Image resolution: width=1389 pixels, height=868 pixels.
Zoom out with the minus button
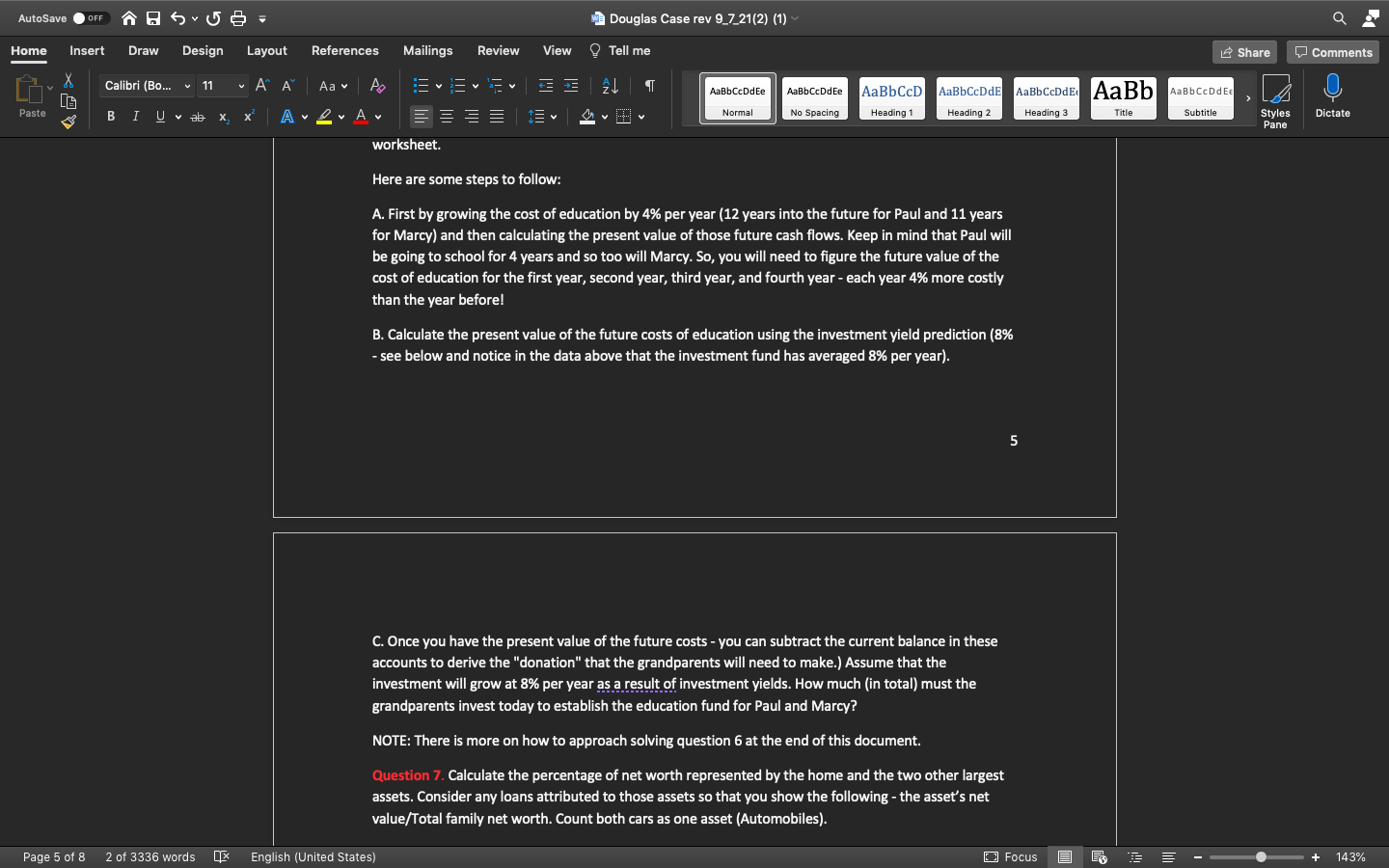(x=1198, y=856)
